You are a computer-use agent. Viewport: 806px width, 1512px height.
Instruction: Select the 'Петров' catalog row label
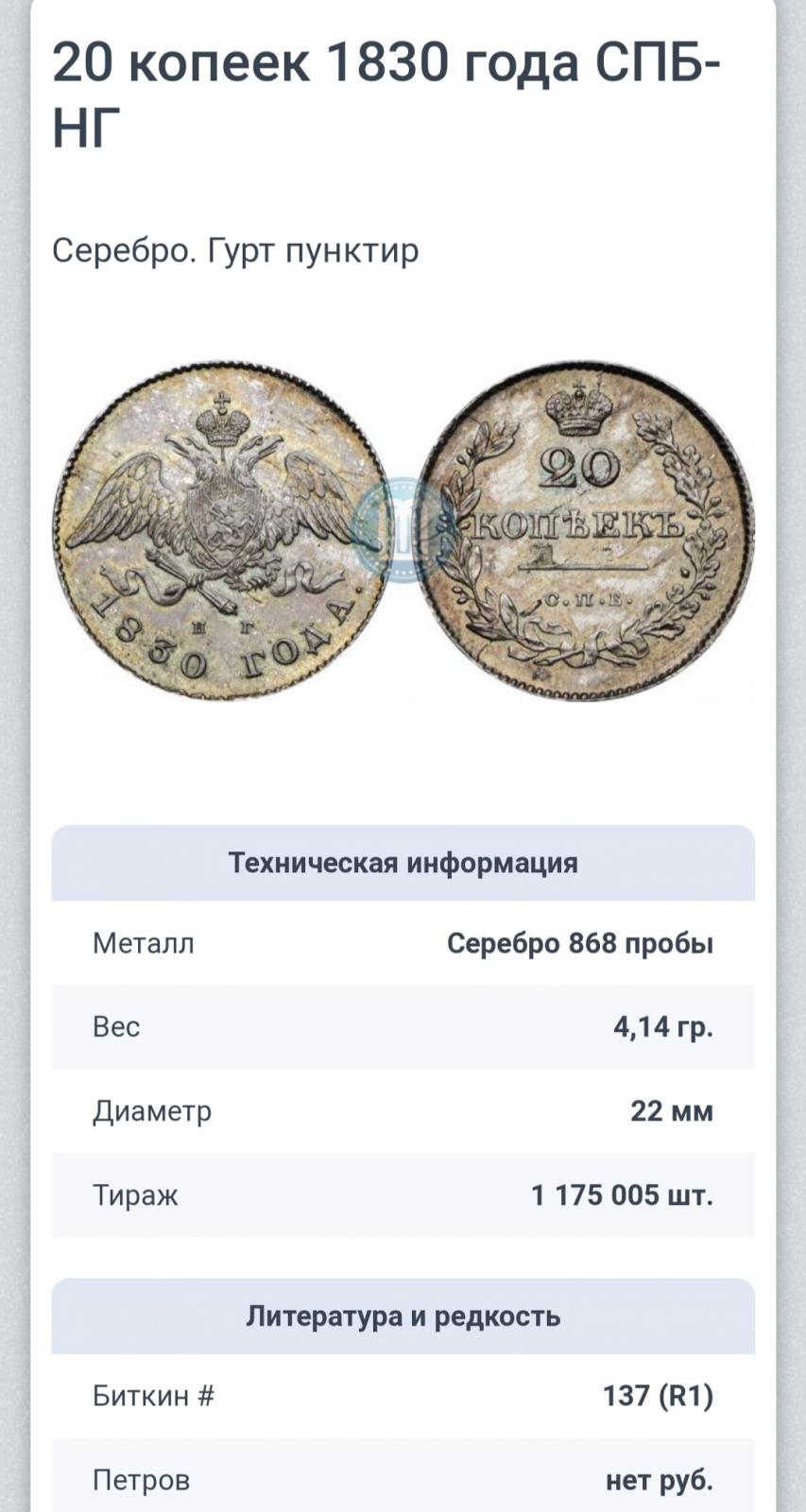[x=141, y=1480]
